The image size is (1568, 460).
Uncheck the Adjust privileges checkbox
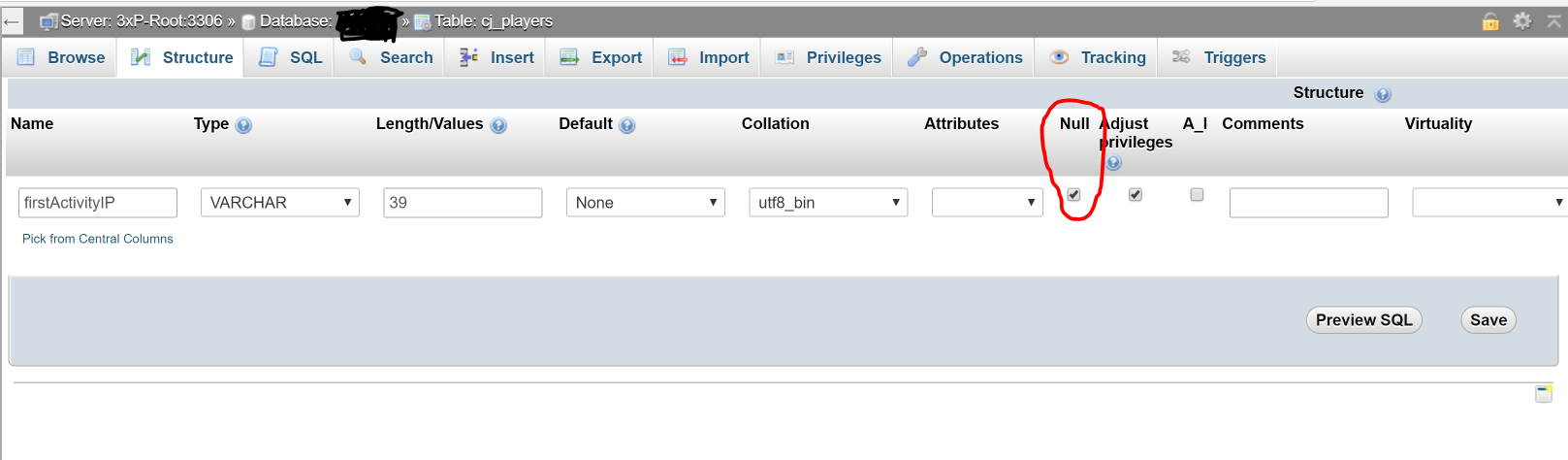(1136, 195)
